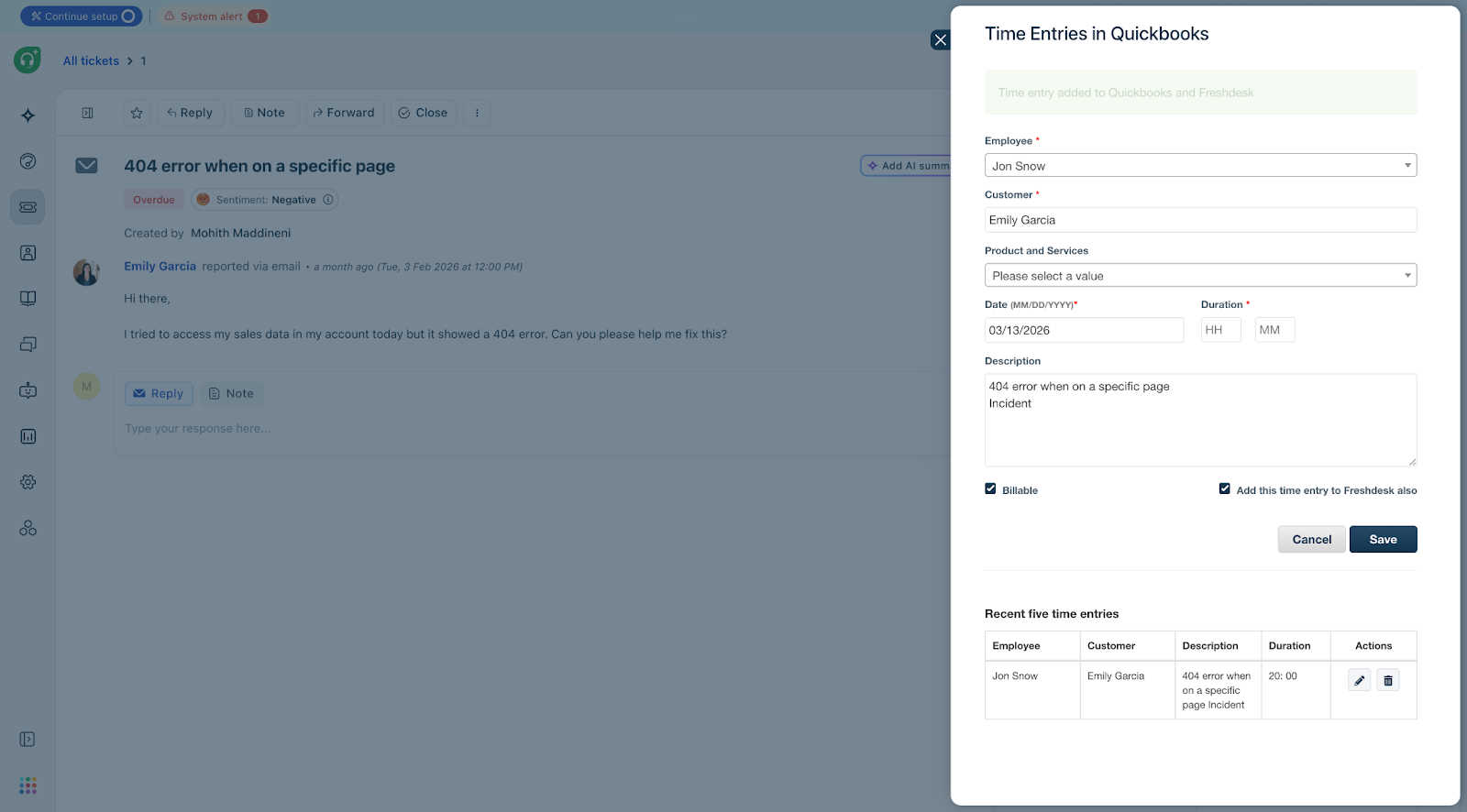This screenshot has height=812, width=1467.
Task: Click the MM duration field
Action: coord(1274,330)
